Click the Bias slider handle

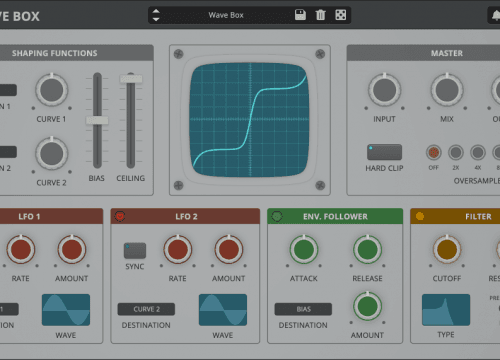pos(97,120)
